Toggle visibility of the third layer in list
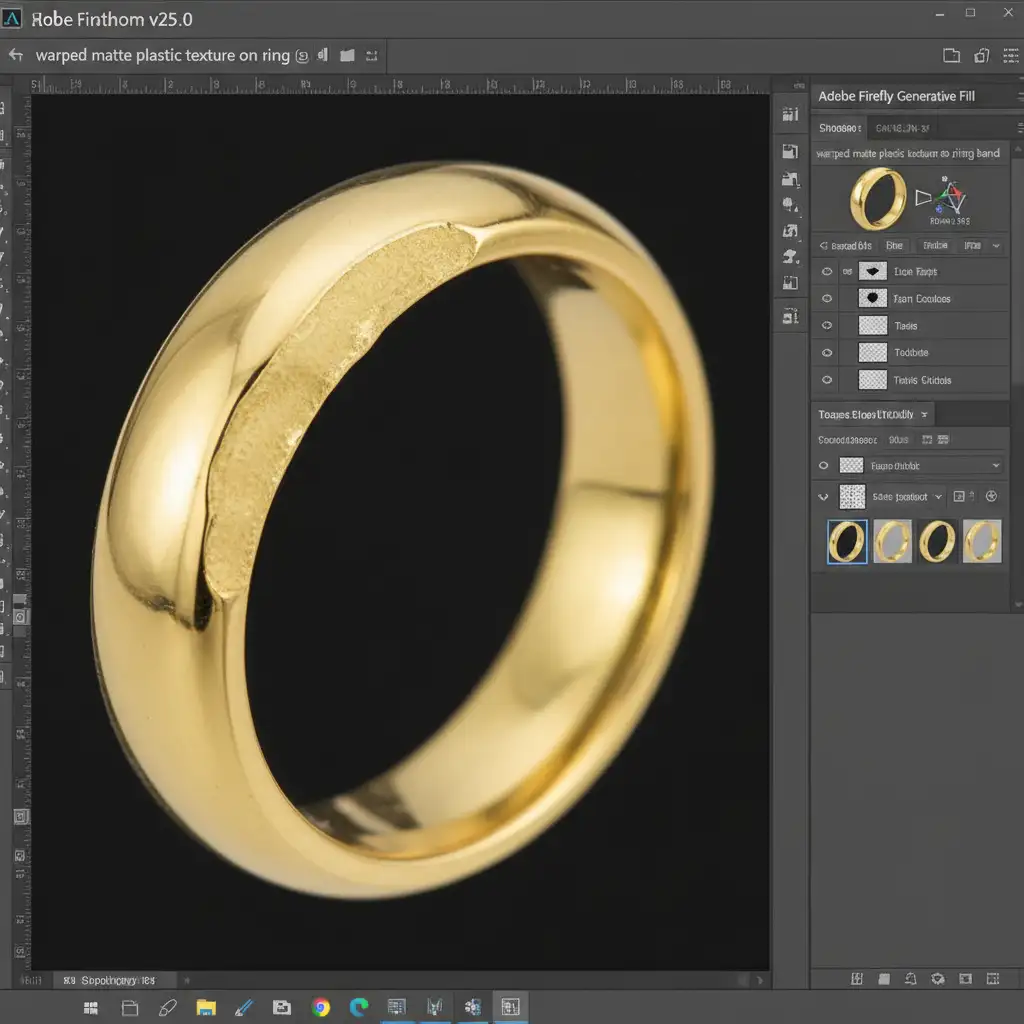 click(826, 326)
